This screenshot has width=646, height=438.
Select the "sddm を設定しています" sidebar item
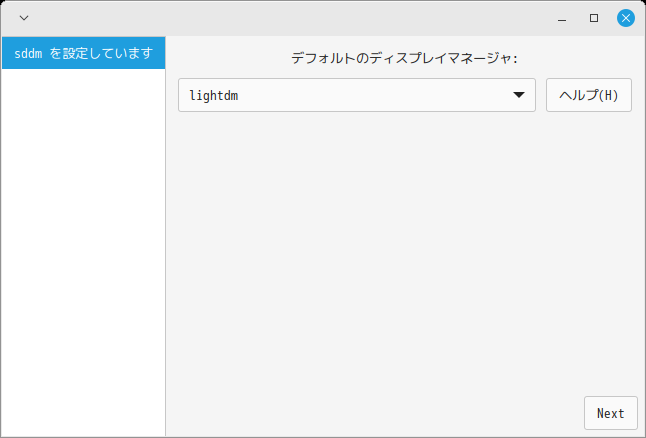[x=83, y=53]
